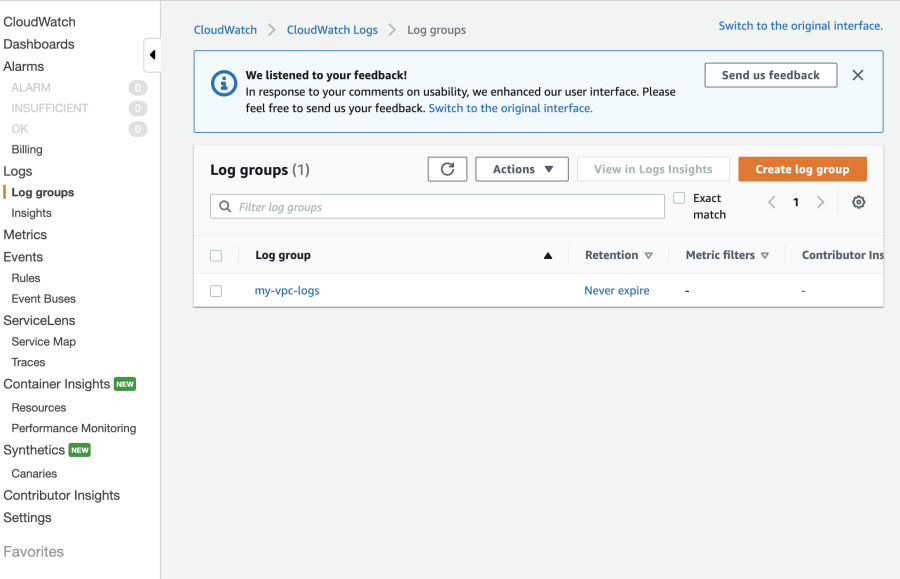
Task: Click Send us feedback button
Action: point(771,75)
